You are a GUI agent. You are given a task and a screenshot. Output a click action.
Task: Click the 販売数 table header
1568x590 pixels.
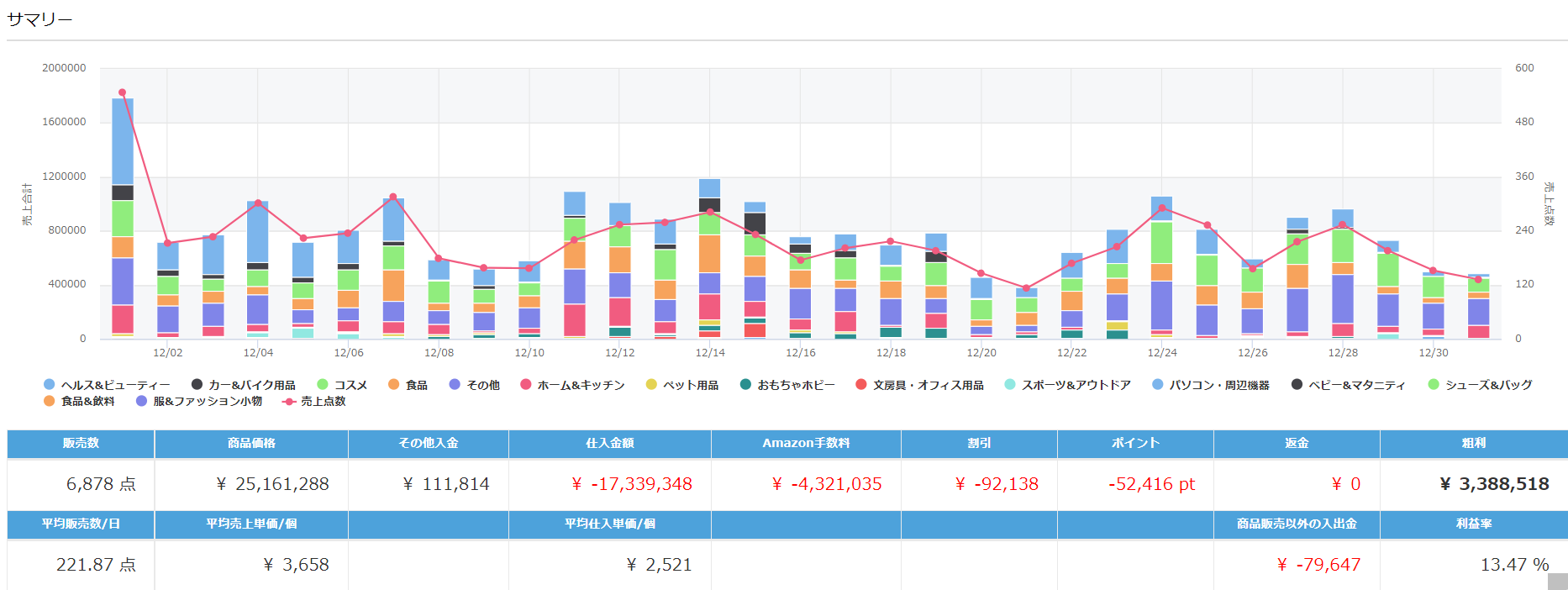[x=81, y=443]
